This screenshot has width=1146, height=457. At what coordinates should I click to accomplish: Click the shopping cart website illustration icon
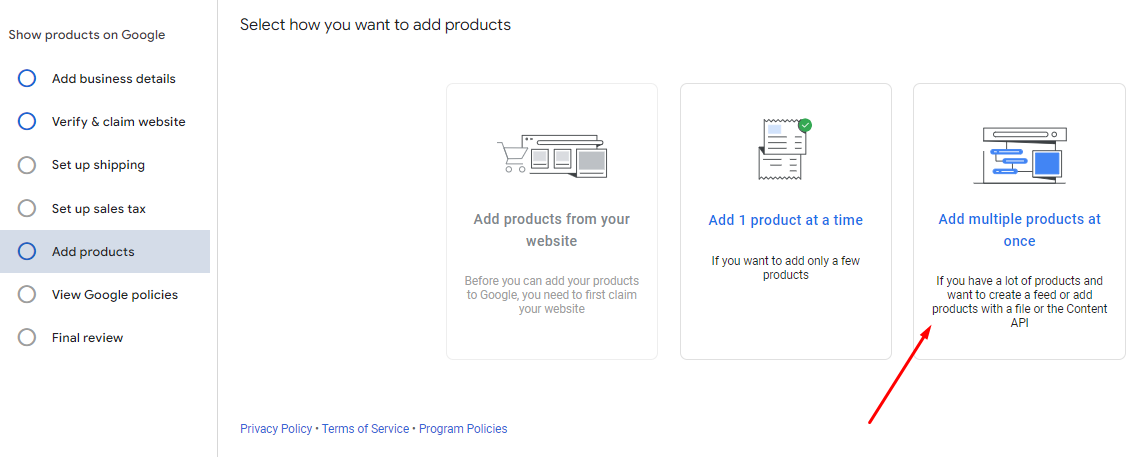coord(552,156)
